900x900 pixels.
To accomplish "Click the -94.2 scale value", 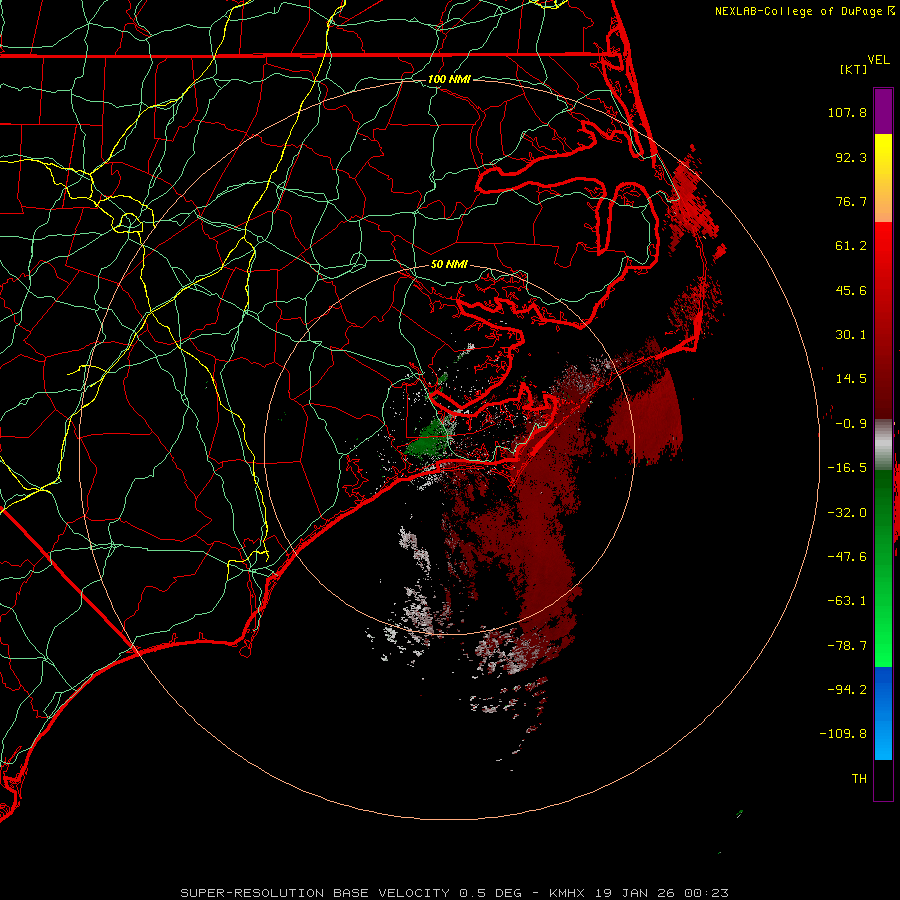I will point(847,690).
